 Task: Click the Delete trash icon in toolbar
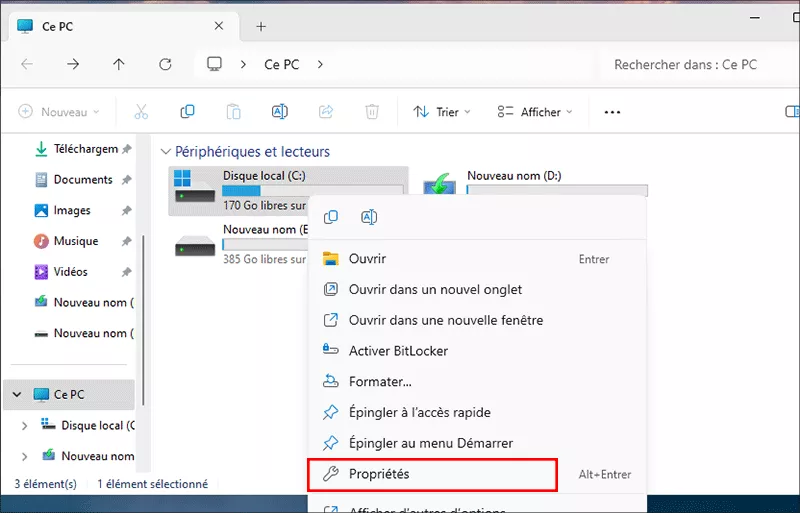point(372,112)
